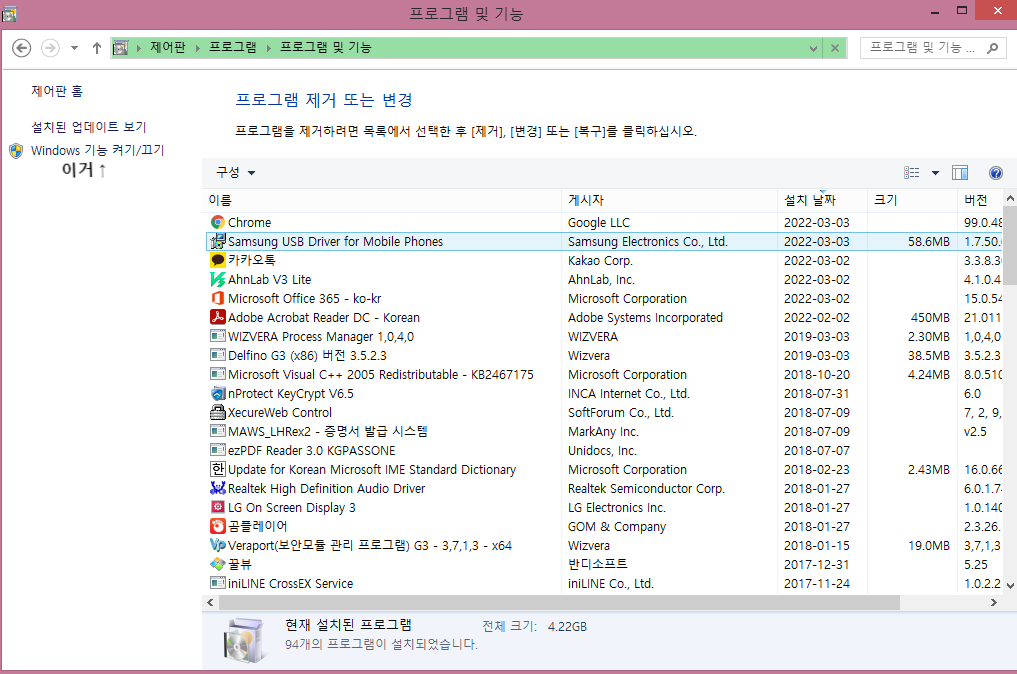
Task: Stop loading with the address bar X
Action: pyautogui.click(x=835, y=48)
